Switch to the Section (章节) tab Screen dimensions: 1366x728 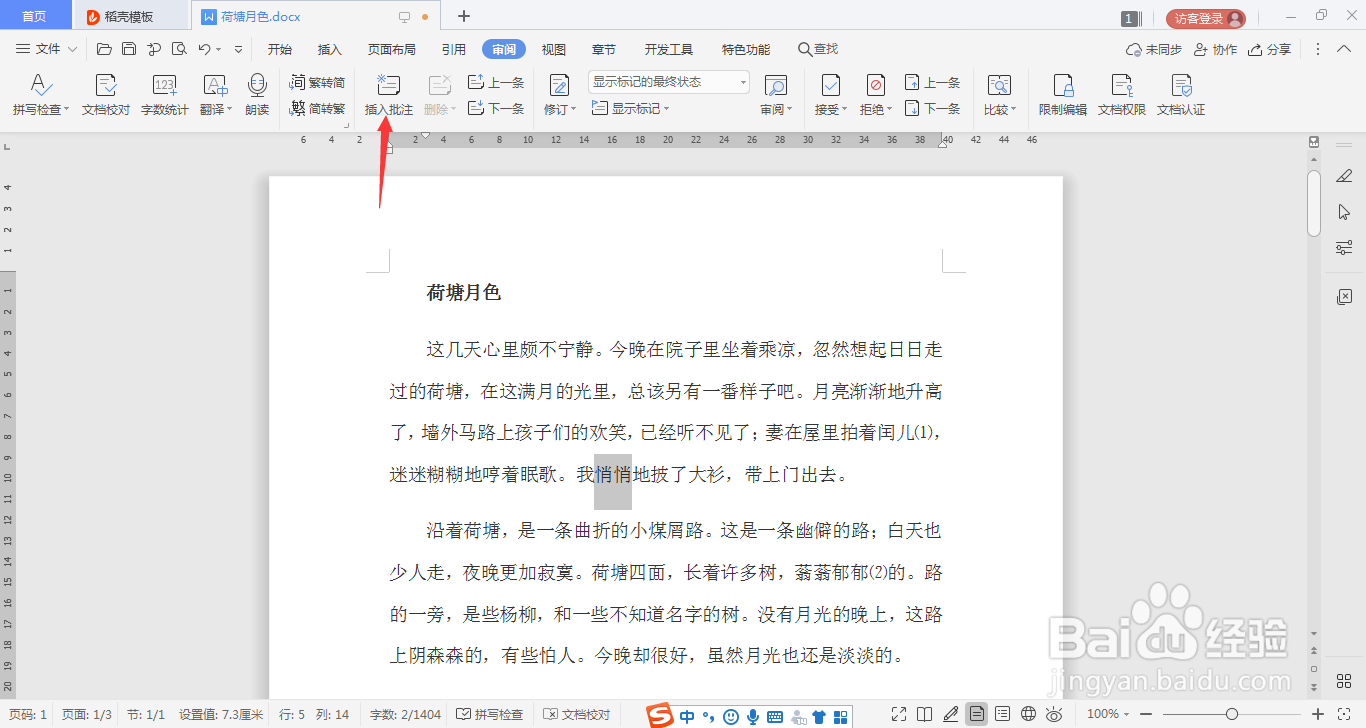[x=604, y=49]
